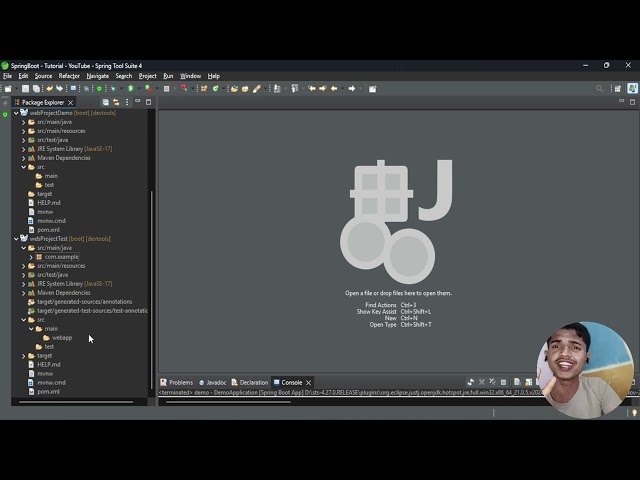Collapse the webProjectTest project node

(x=16, y=239)
